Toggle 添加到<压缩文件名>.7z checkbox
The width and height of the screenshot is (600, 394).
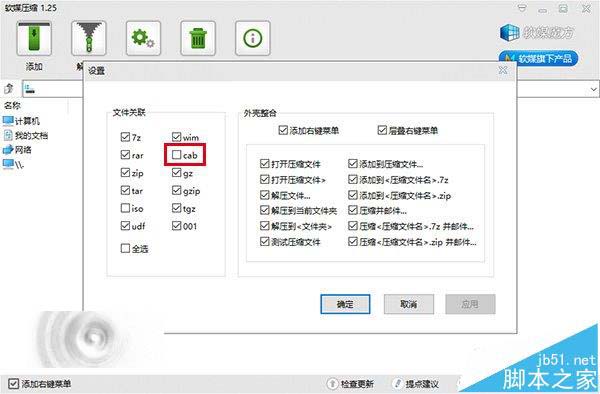pos(353,179)
